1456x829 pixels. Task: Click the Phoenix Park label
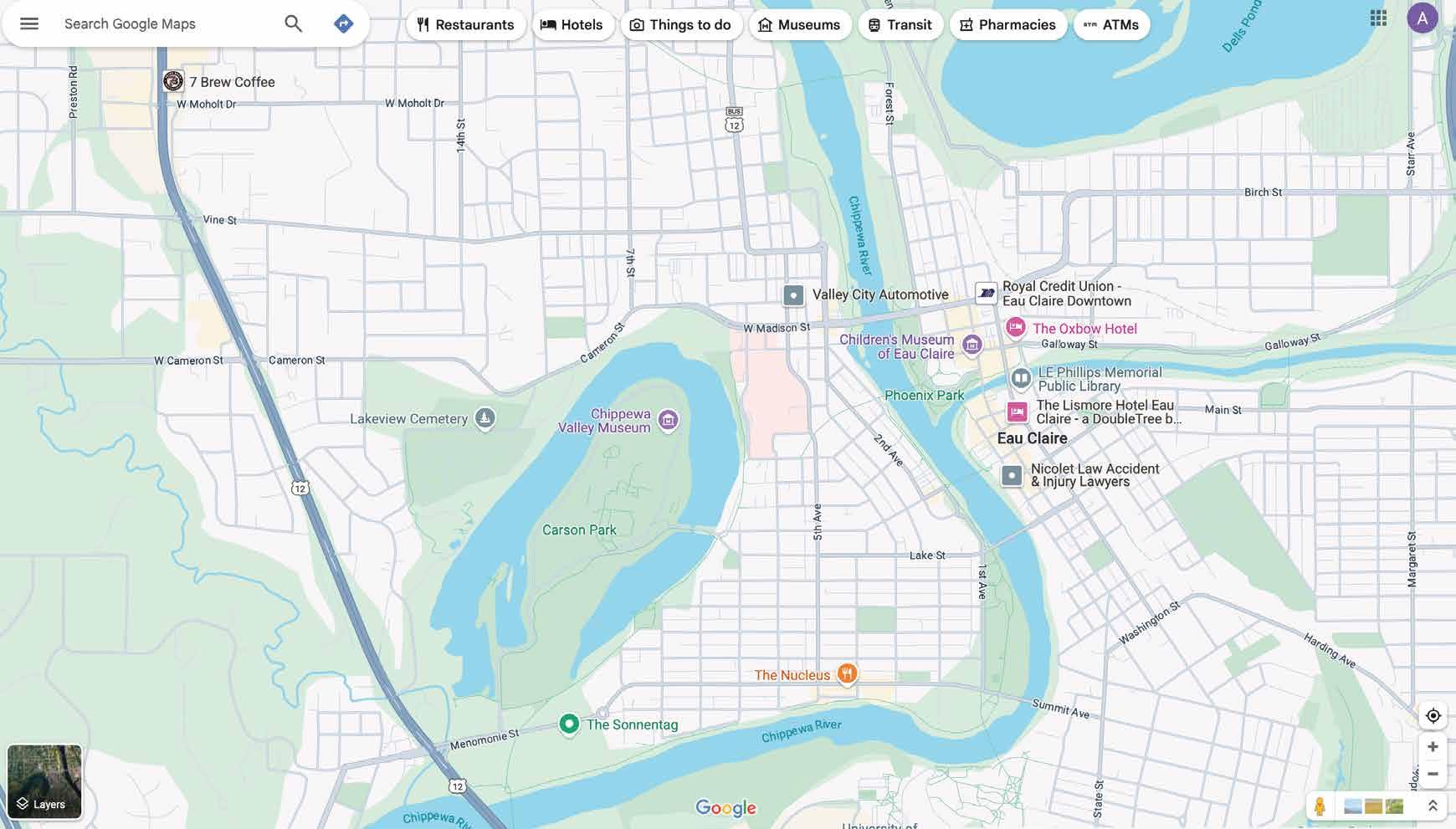tap(925, 395)
